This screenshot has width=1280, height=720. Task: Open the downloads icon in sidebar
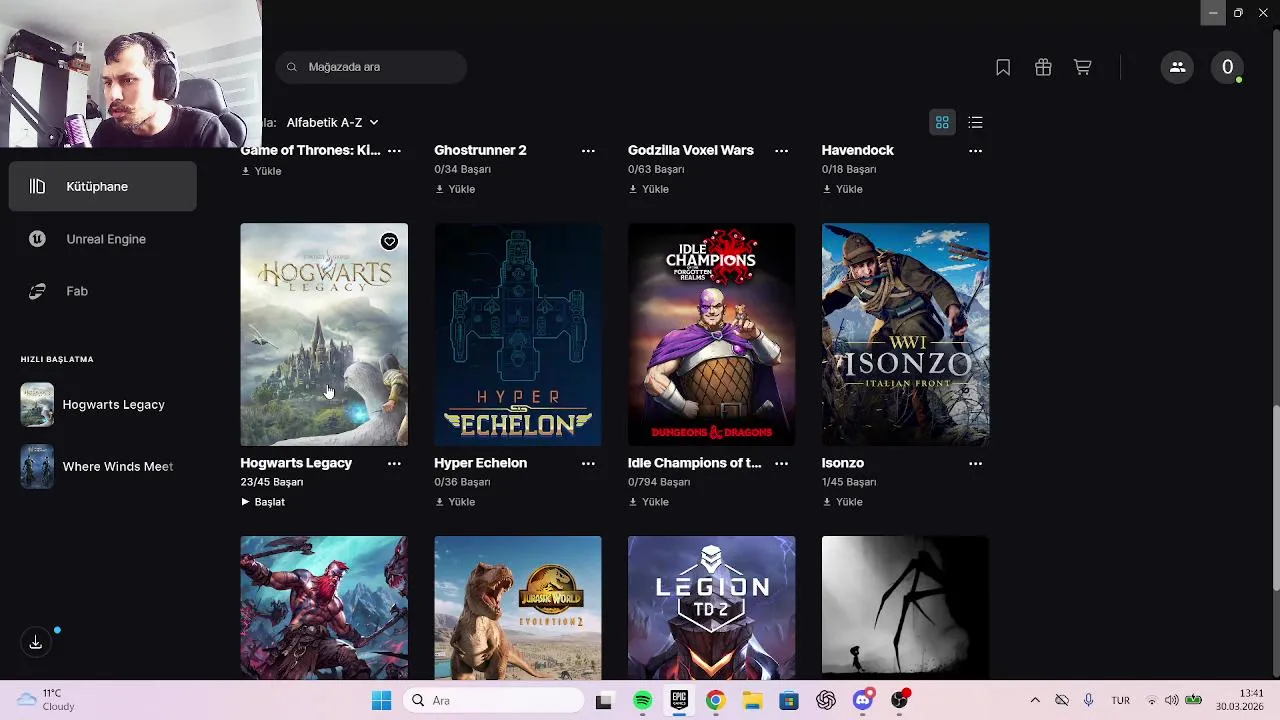point(36,642)
